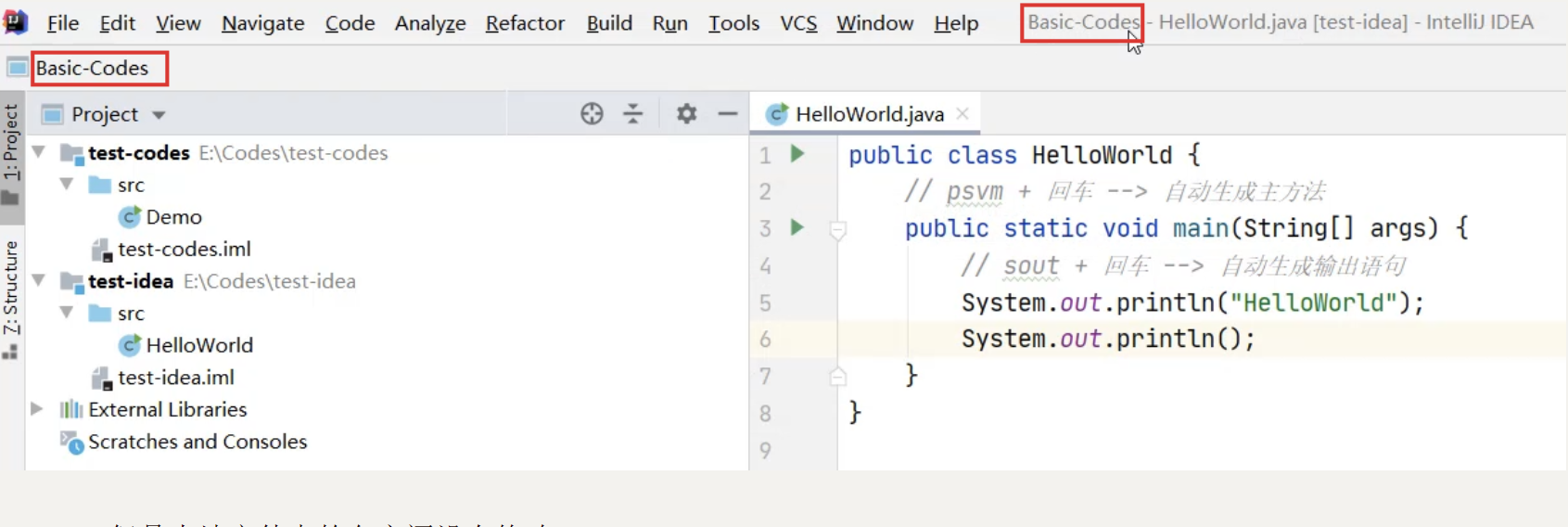Click the IntelliJ IDEA app logo icon
Viewport: 1568px width, 527px height.
click(16, 21)
